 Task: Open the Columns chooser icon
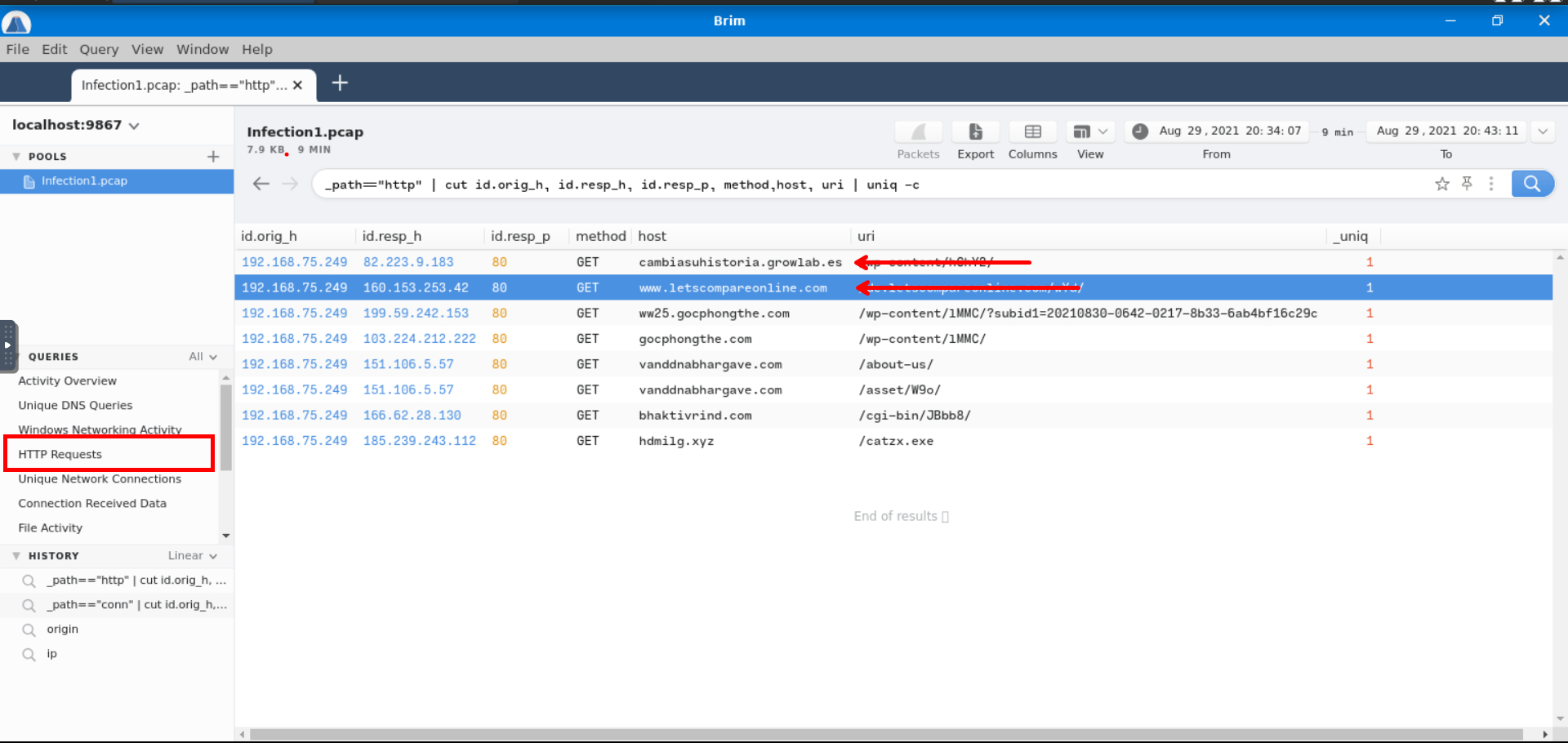(x=1032, y=132)
